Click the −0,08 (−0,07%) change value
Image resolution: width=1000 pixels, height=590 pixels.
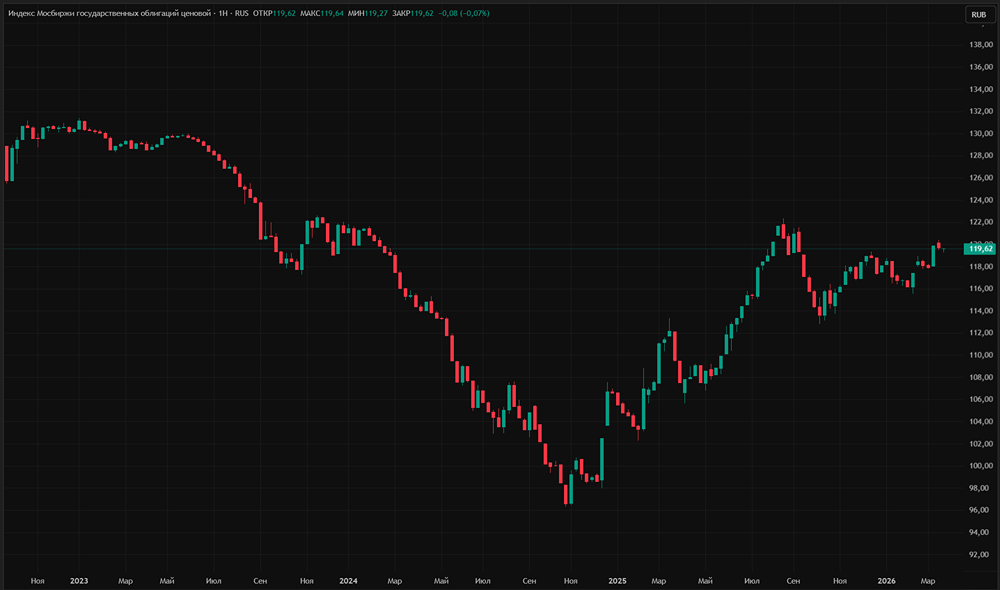coord(464,13)
